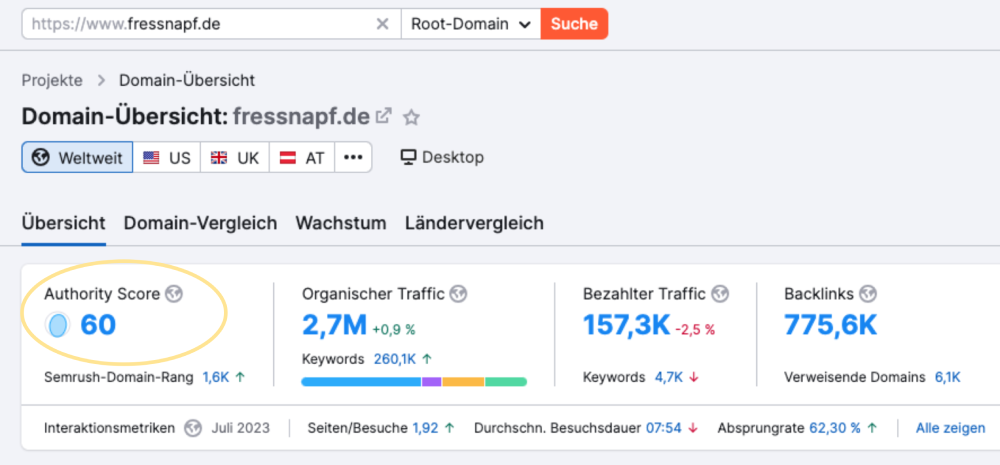Click Absprungrate value 62,30 %
Image resolution: width=1000 pixels, height=465 pixels.
pyautogui.click(x=836, y=428)
